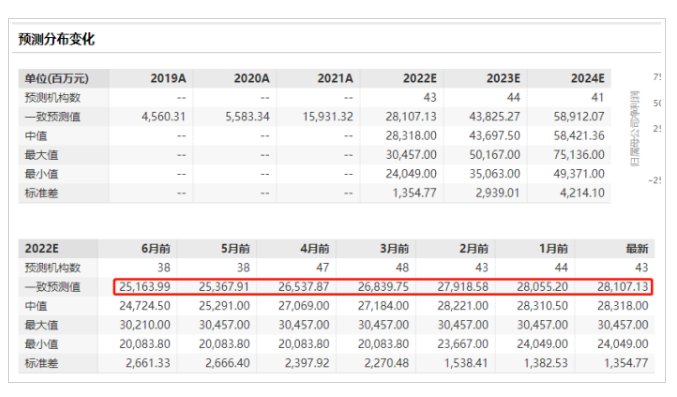Click the maximum value 75,136.00

(579, 155)
